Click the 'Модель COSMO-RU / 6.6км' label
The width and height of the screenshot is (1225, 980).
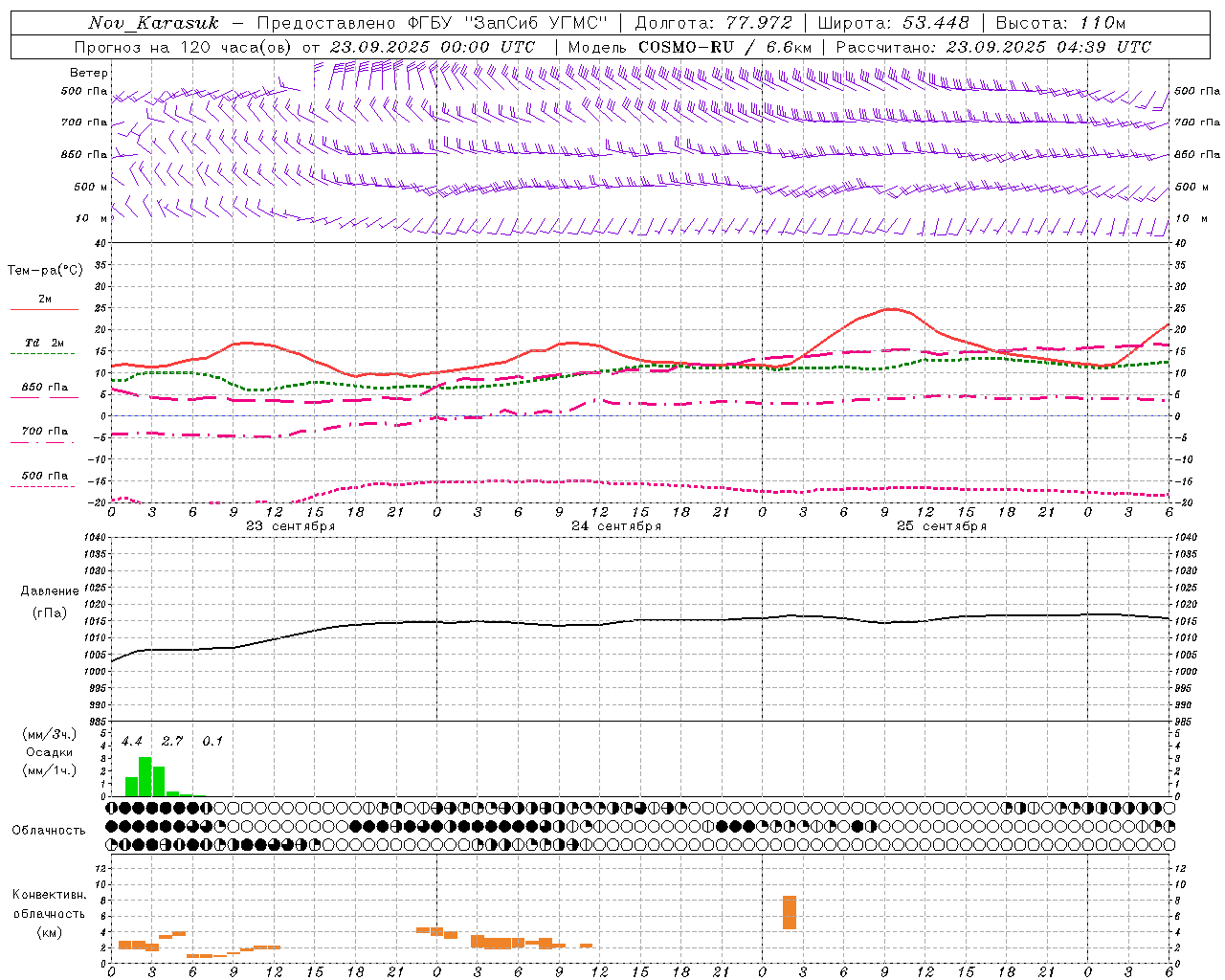pos(690,47)
